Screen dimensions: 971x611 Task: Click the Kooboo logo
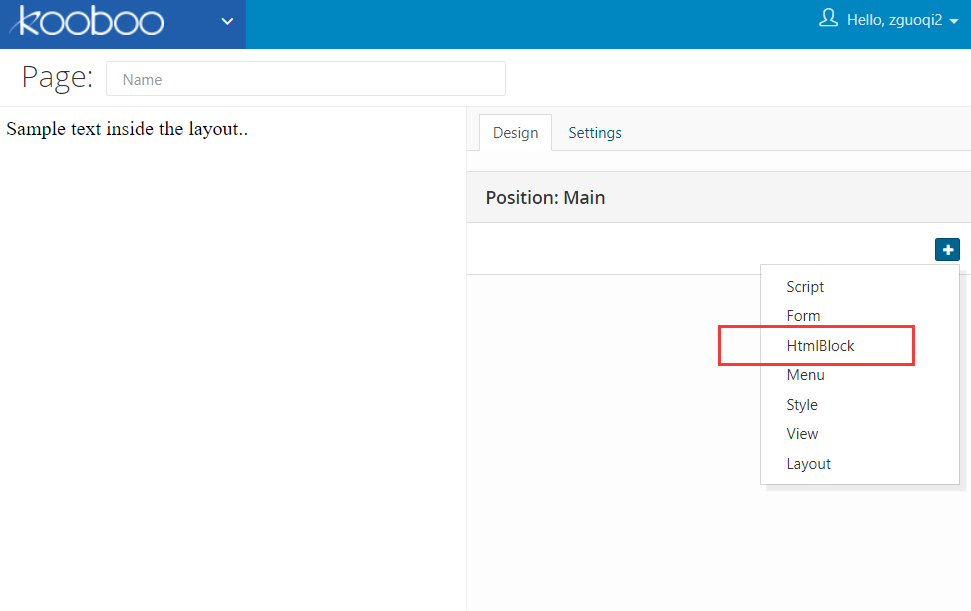pyautogui.click(x=87, y=21)
